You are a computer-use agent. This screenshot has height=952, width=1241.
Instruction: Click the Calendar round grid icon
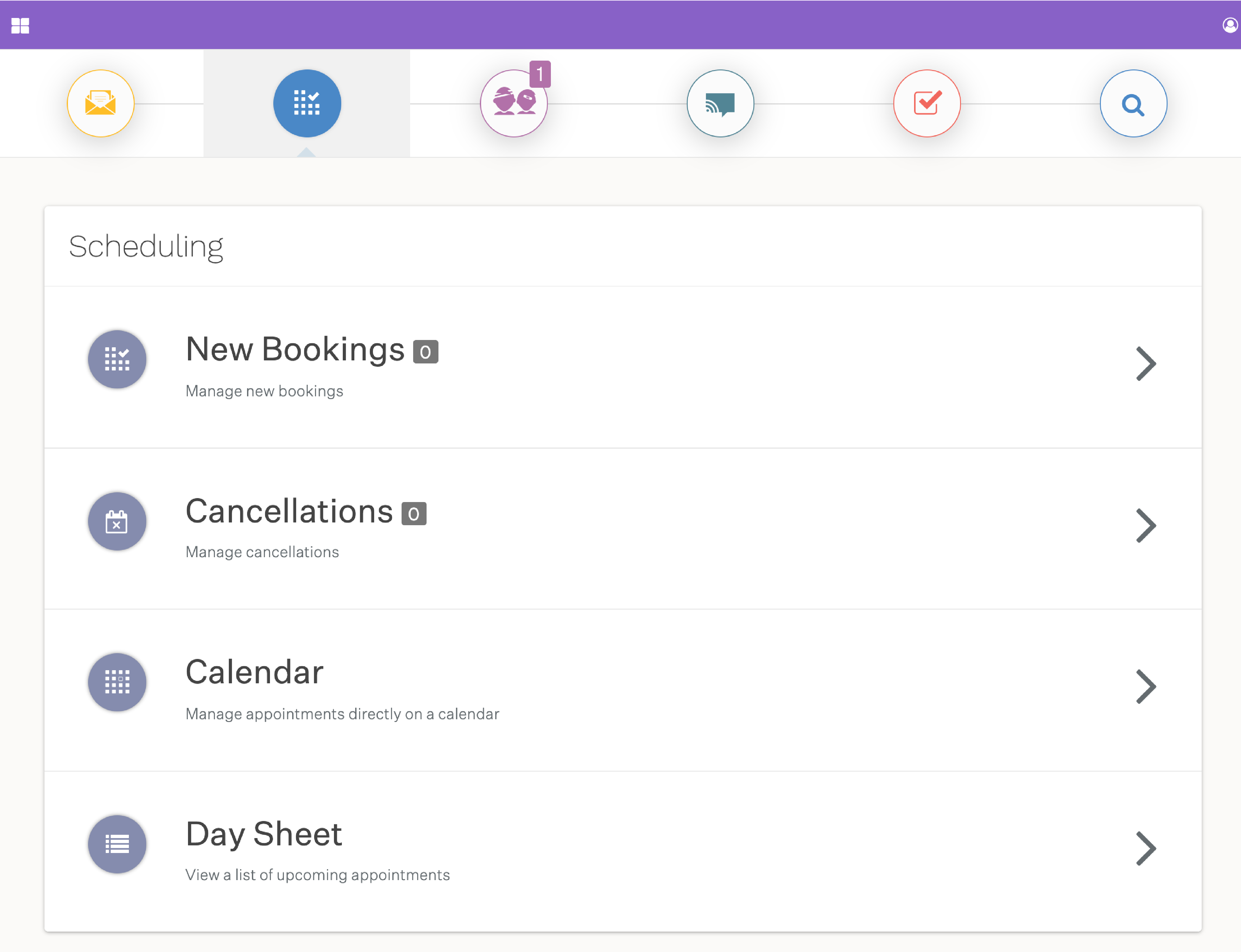coord(117,682)
